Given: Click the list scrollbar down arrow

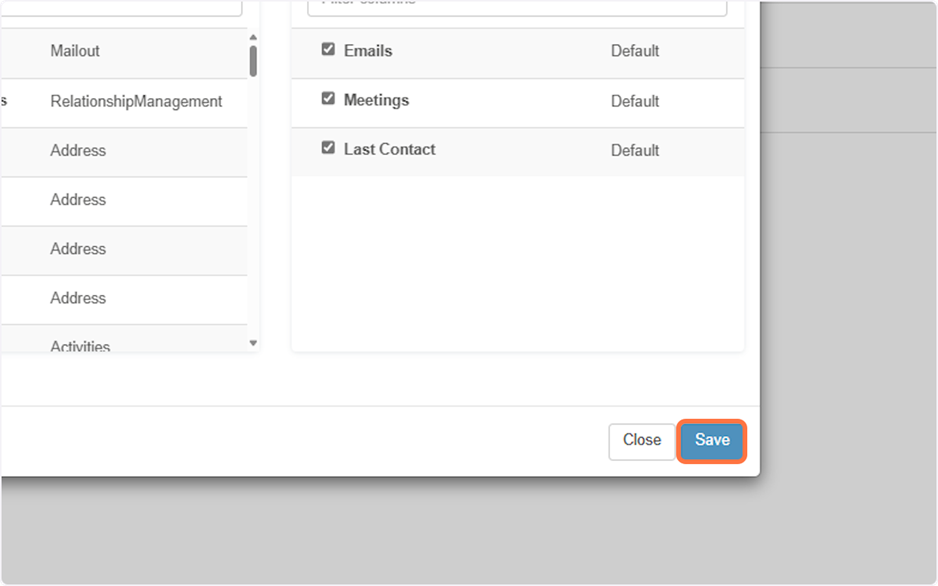Looking at the screenshot, I should (253, 343).
